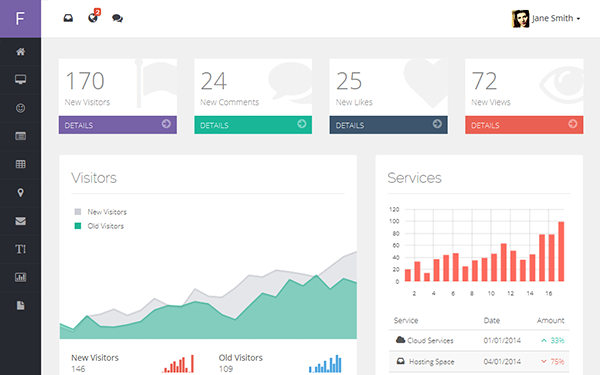
Task: Select the Hosting Space row label
Action: [x=432, y=362]
